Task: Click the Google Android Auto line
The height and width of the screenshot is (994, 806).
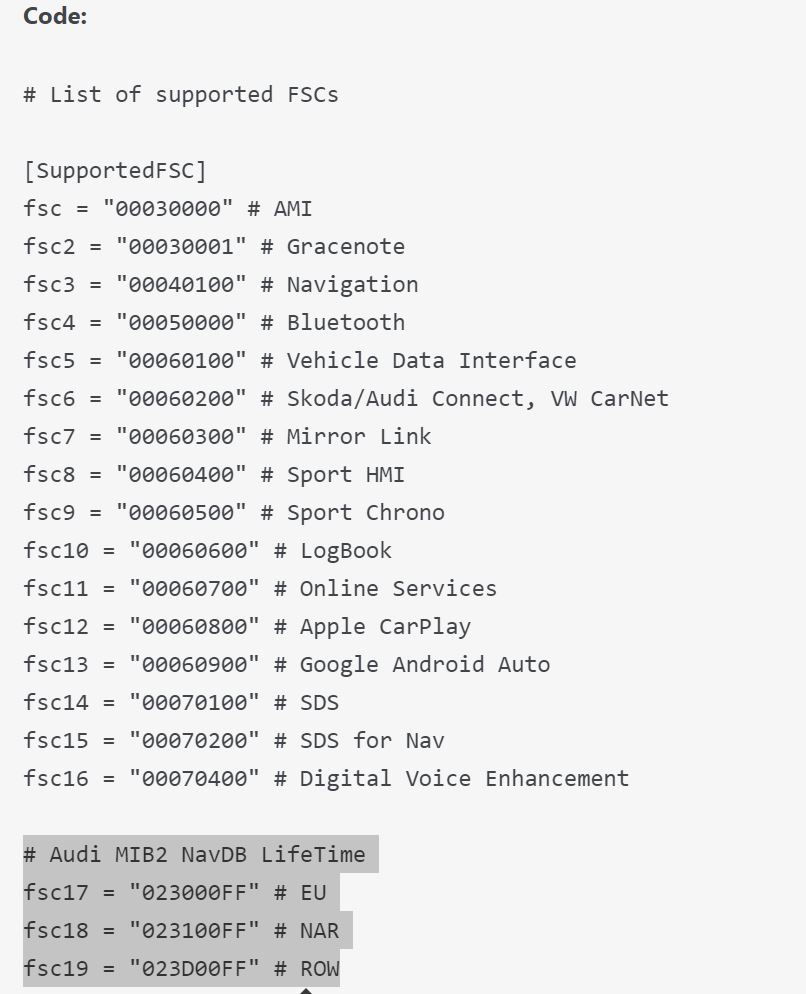Action: click(x=287, y=665)
